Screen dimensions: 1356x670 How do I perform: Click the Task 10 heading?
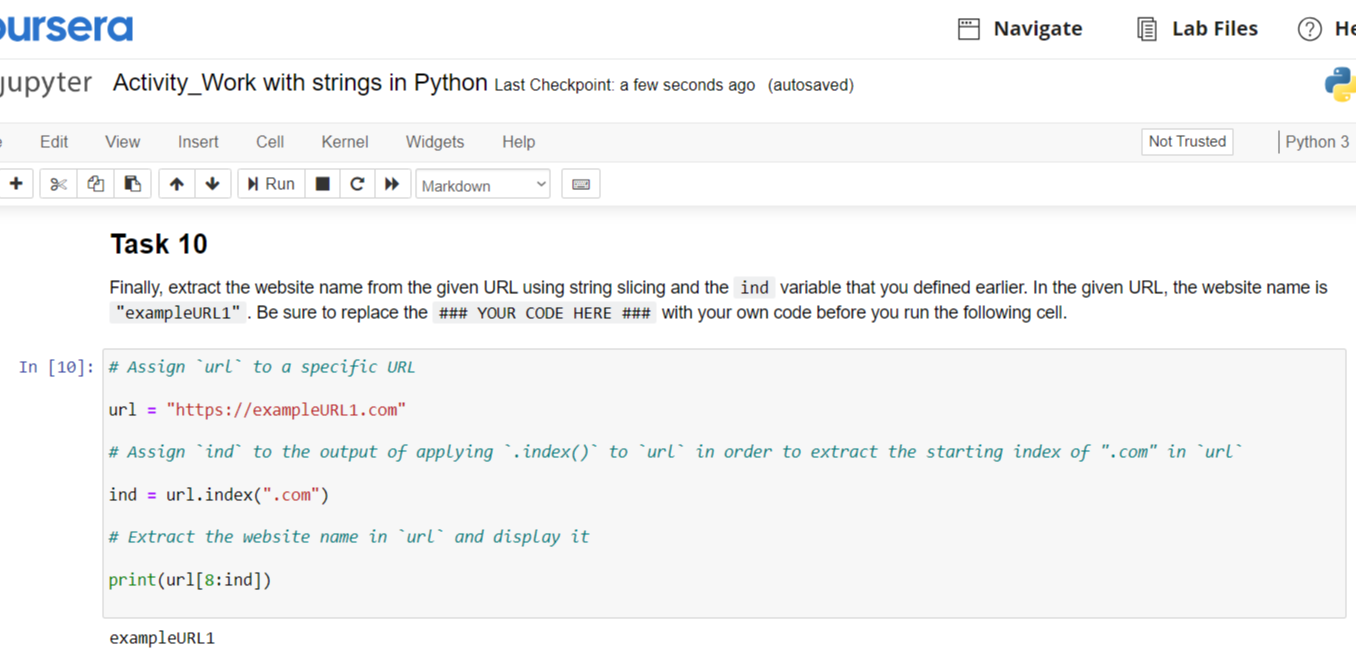pyautogui.click(x=159, y=244)
